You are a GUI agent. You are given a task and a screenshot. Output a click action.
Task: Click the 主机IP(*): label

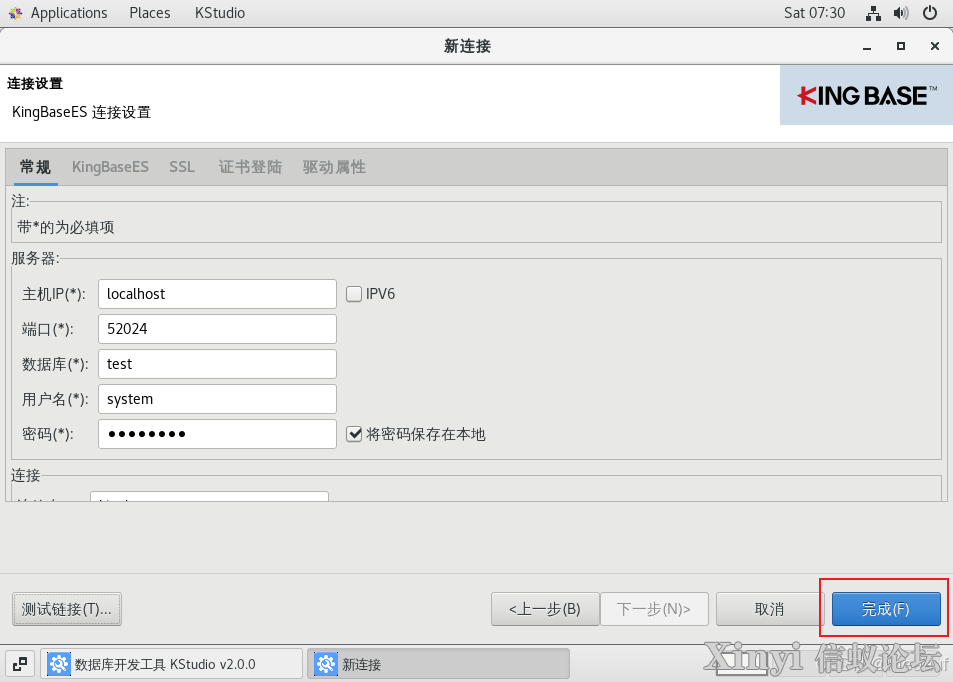click(53, 294)
